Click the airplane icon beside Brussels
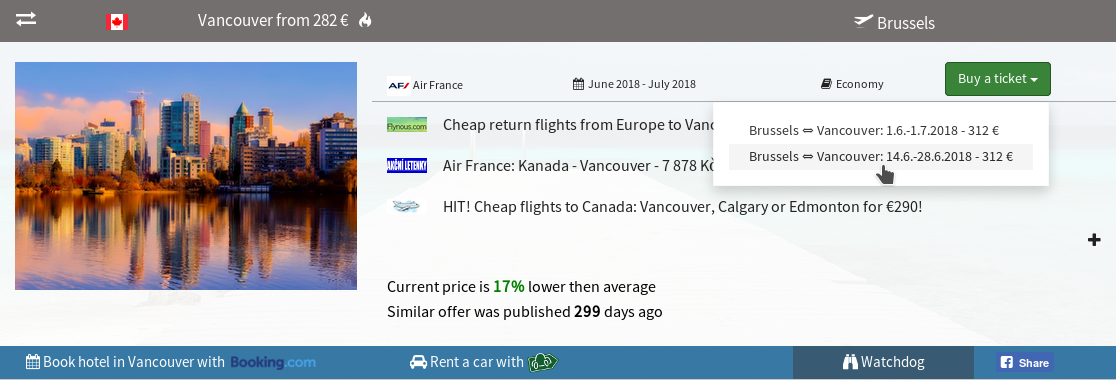The image size is (1116, 380). pyautogui.click(x=863, y=21)
